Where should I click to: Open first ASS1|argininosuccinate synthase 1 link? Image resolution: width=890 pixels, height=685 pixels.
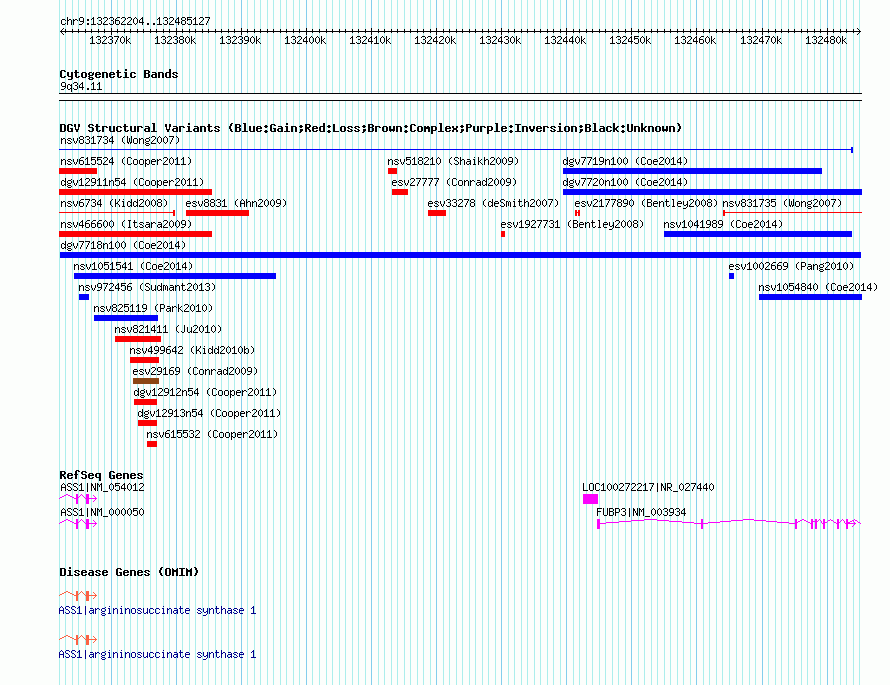point(157,611)
